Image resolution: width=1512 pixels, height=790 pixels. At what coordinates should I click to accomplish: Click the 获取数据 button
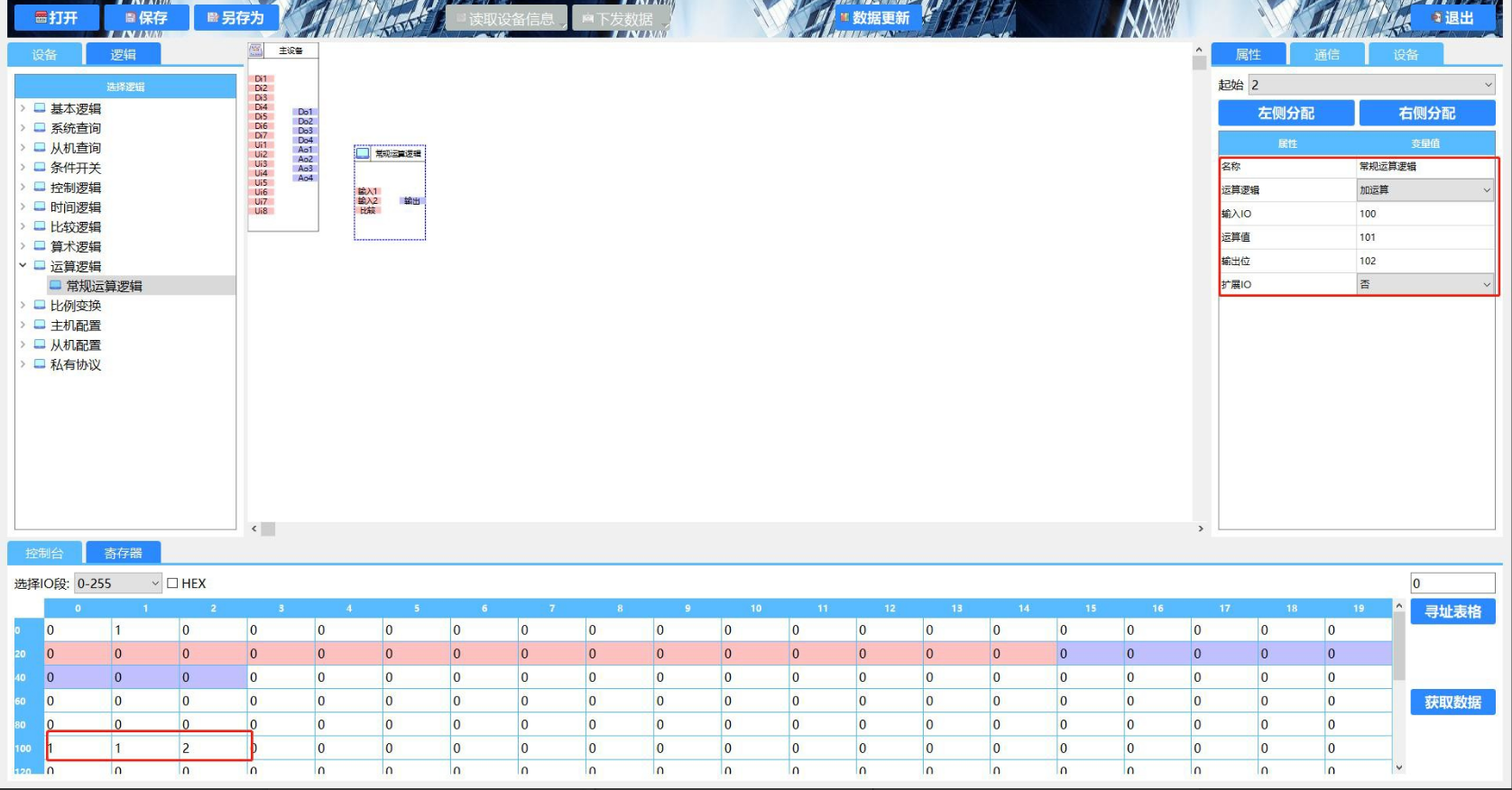[1452, 703]
